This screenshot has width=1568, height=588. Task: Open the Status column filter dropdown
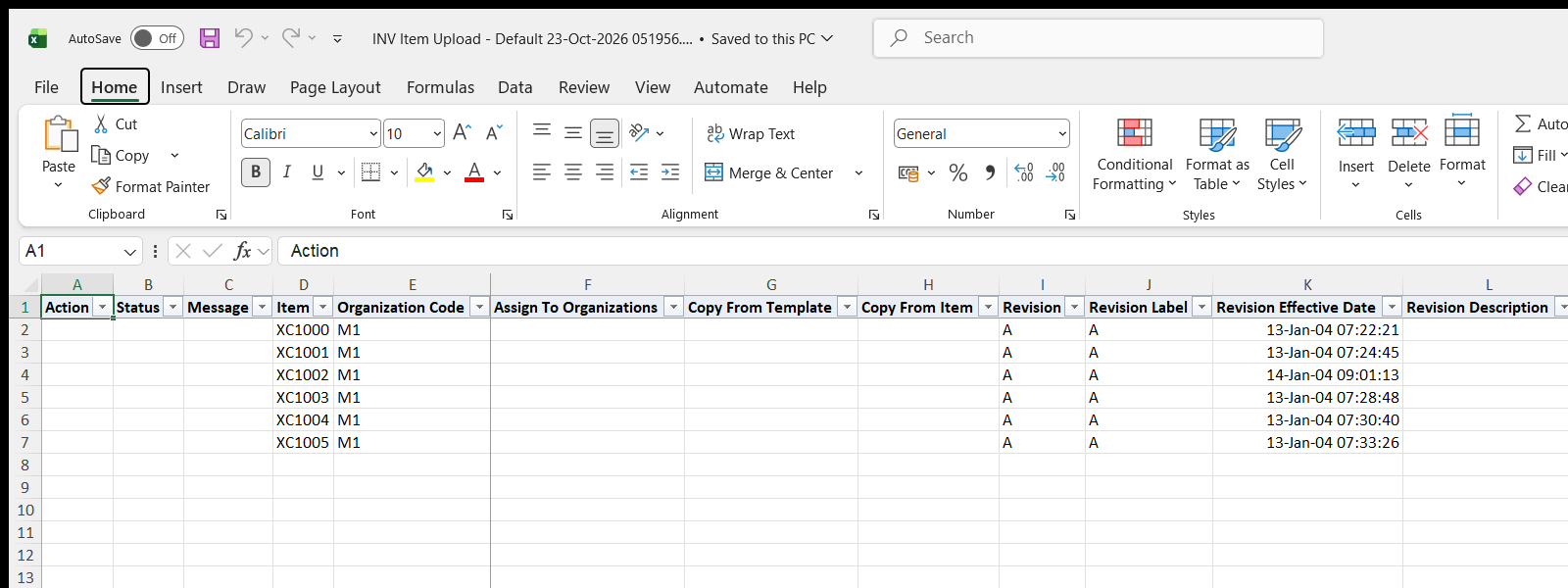coord(172,308)
